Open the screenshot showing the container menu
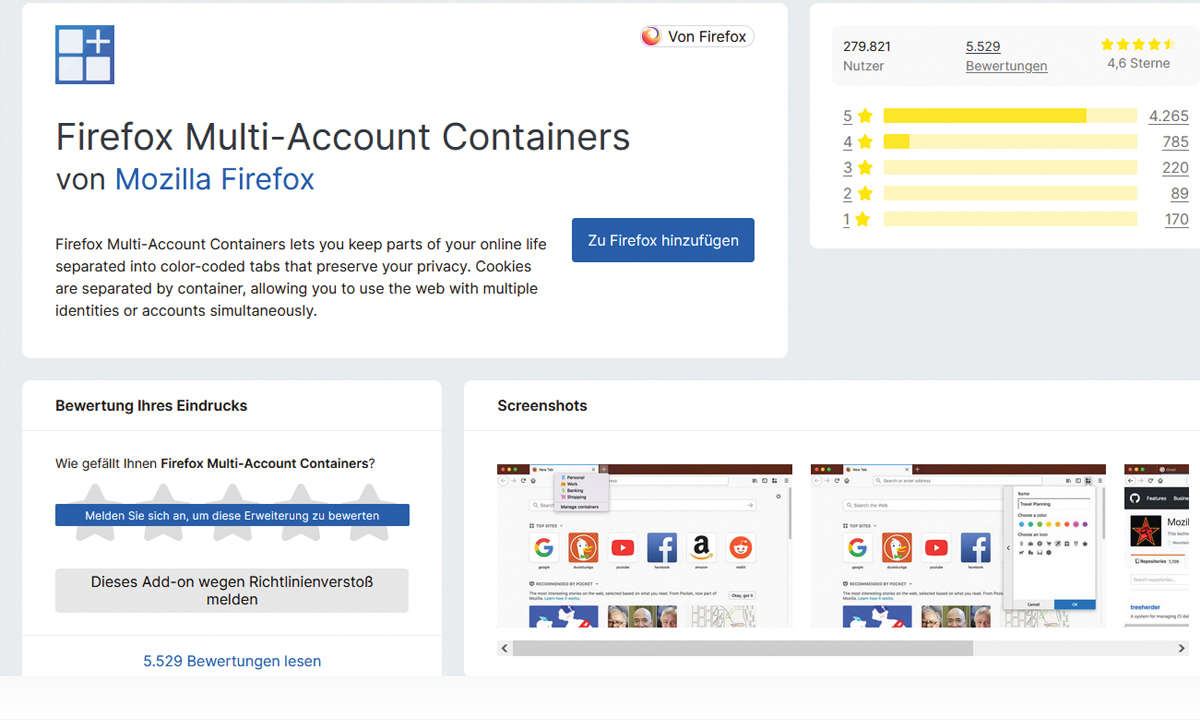Image resolution: width=1200 pixels, height=720 pixels. [x=645, y=546]
